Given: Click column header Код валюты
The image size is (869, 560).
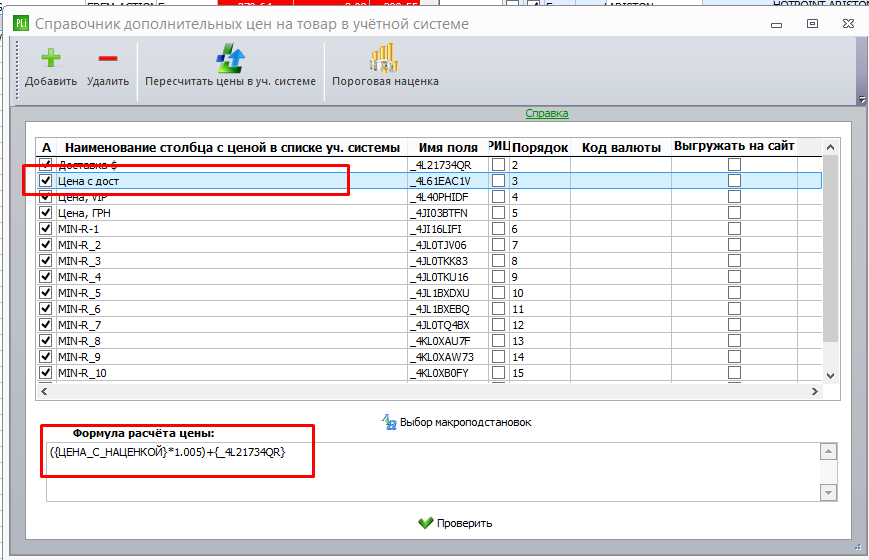Looking at the screenshot, I should pos(621,147).
